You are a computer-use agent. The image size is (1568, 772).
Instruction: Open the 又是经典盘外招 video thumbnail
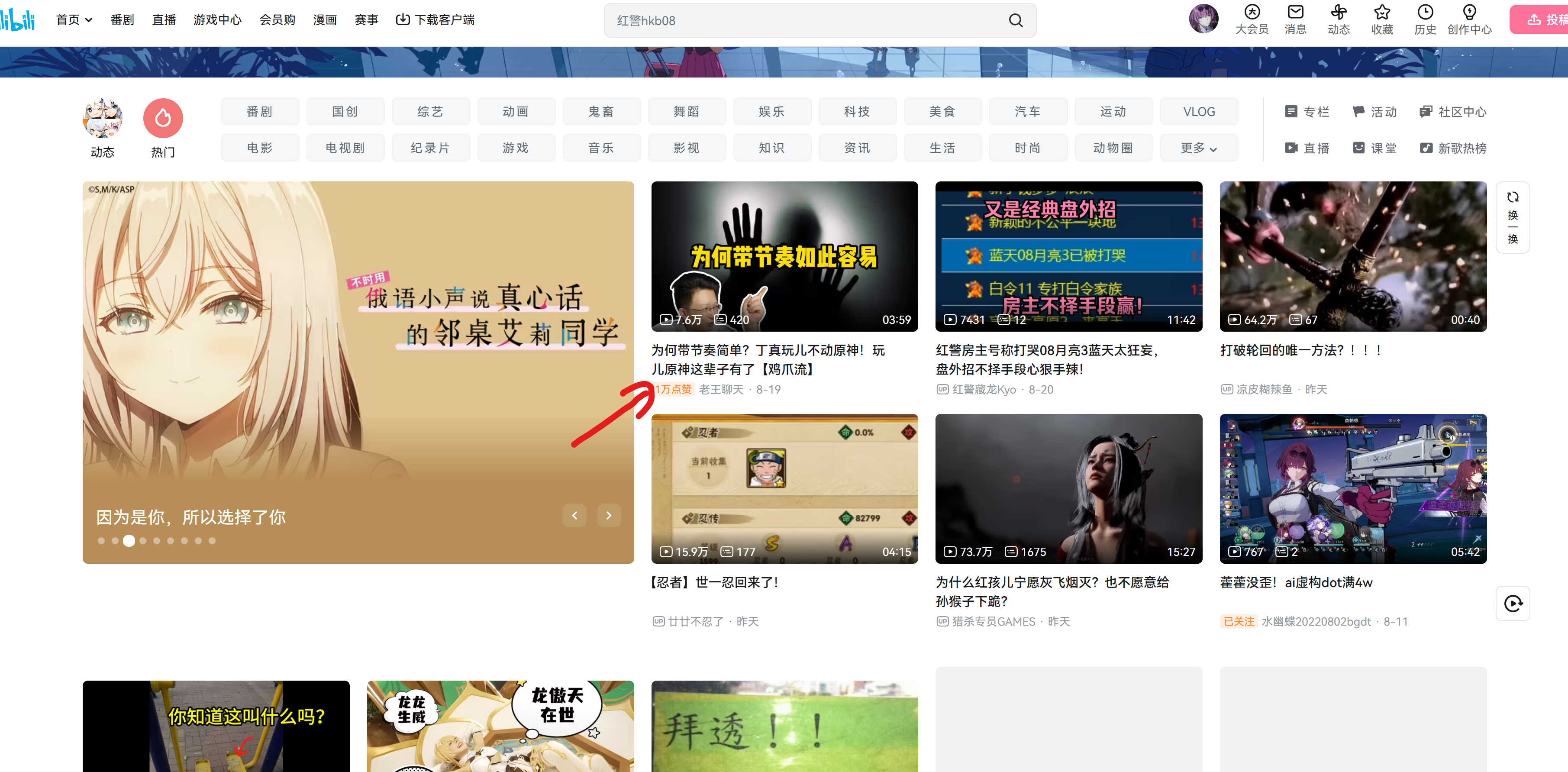pyautogui.click(x=1068, y=256)
